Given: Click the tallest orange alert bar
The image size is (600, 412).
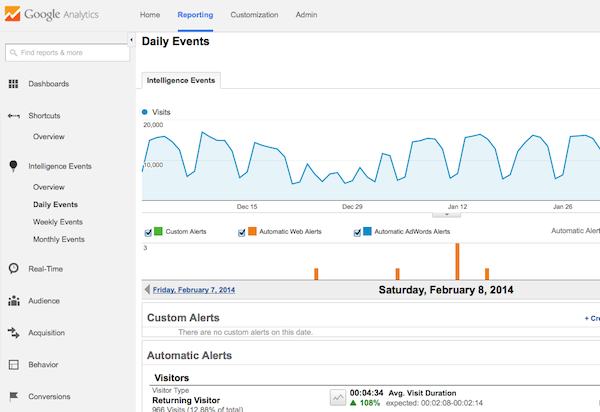Looking at the screenshot, I should click(457, 261).
